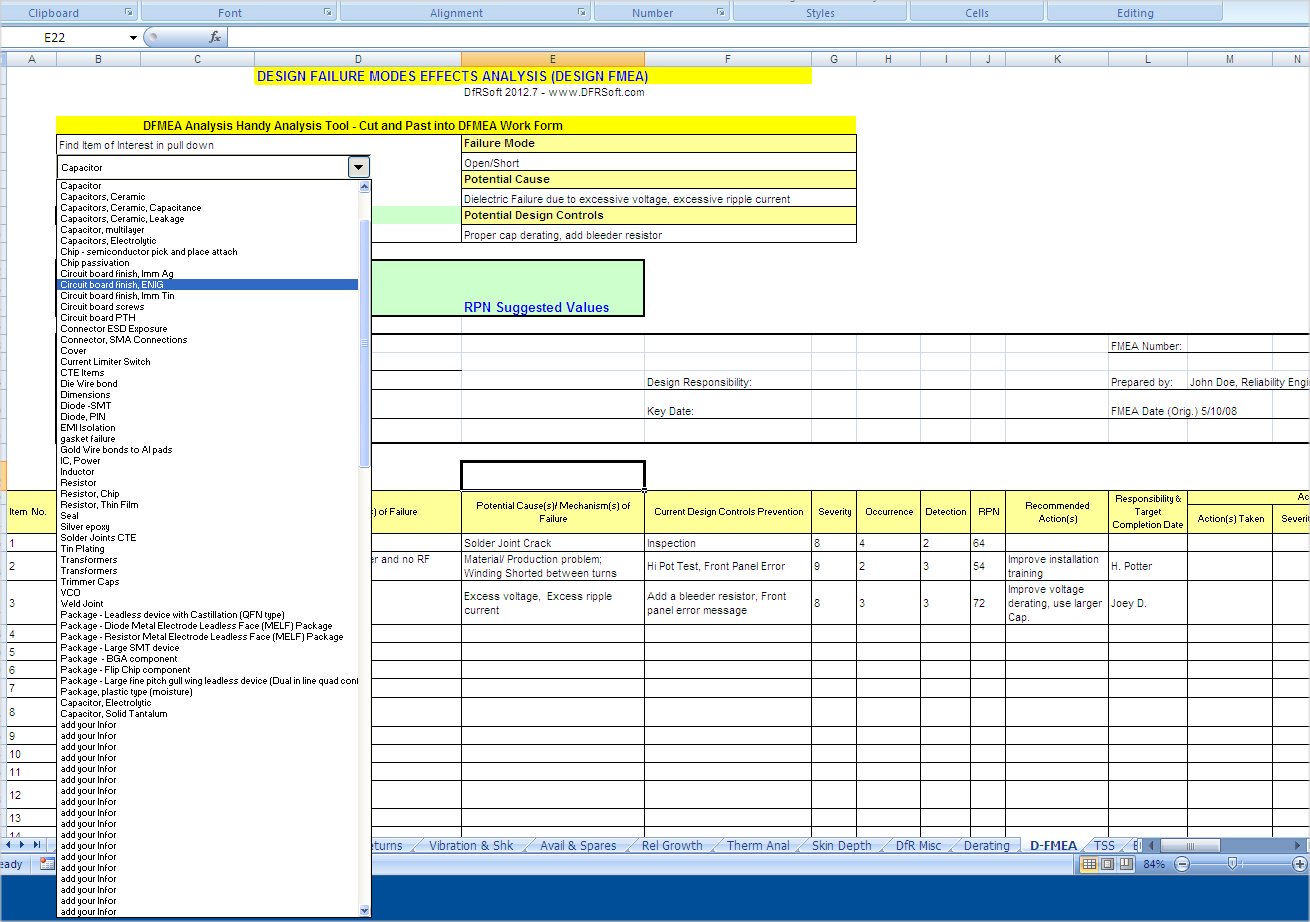The image size is (1310, 922).
Task: Go to the DfR Misc sheet
Action: (x=919, y=845)
